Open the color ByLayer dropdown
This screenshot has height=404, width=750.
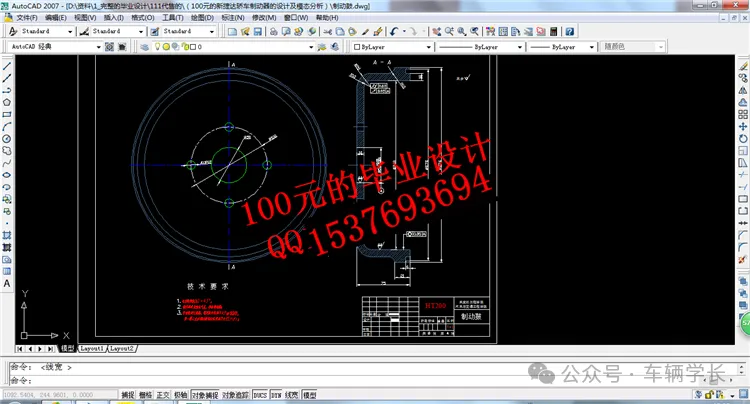[428, 47]
